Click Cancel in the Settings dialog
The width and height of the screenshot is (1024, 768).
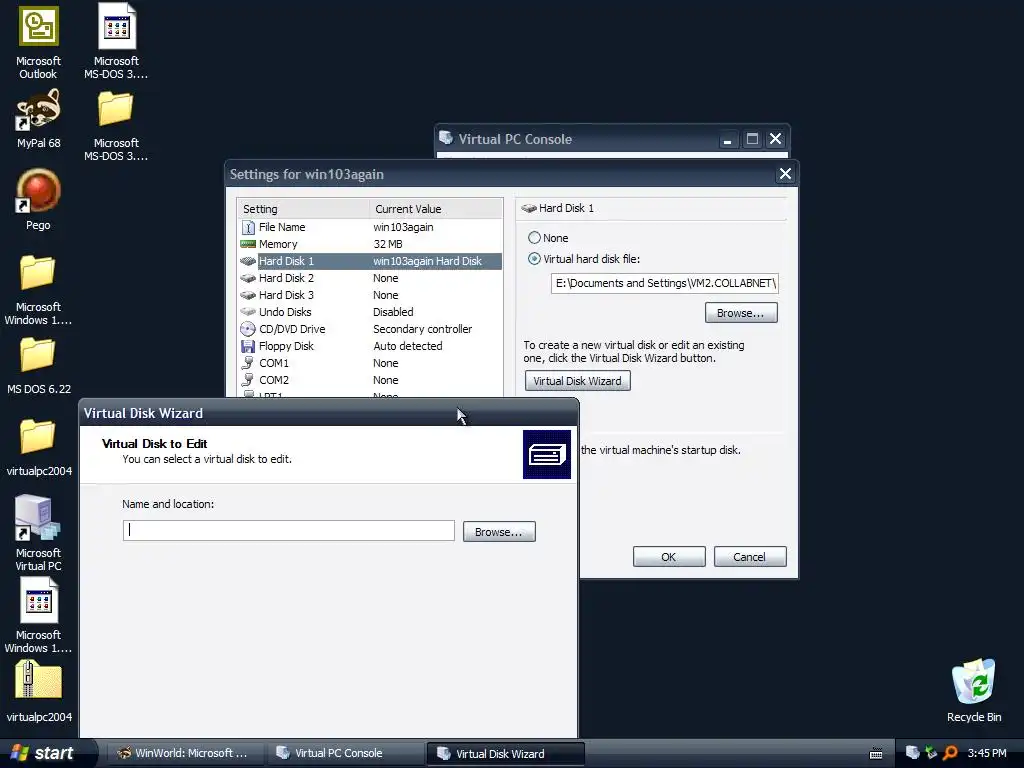click(x=750, y=557)
